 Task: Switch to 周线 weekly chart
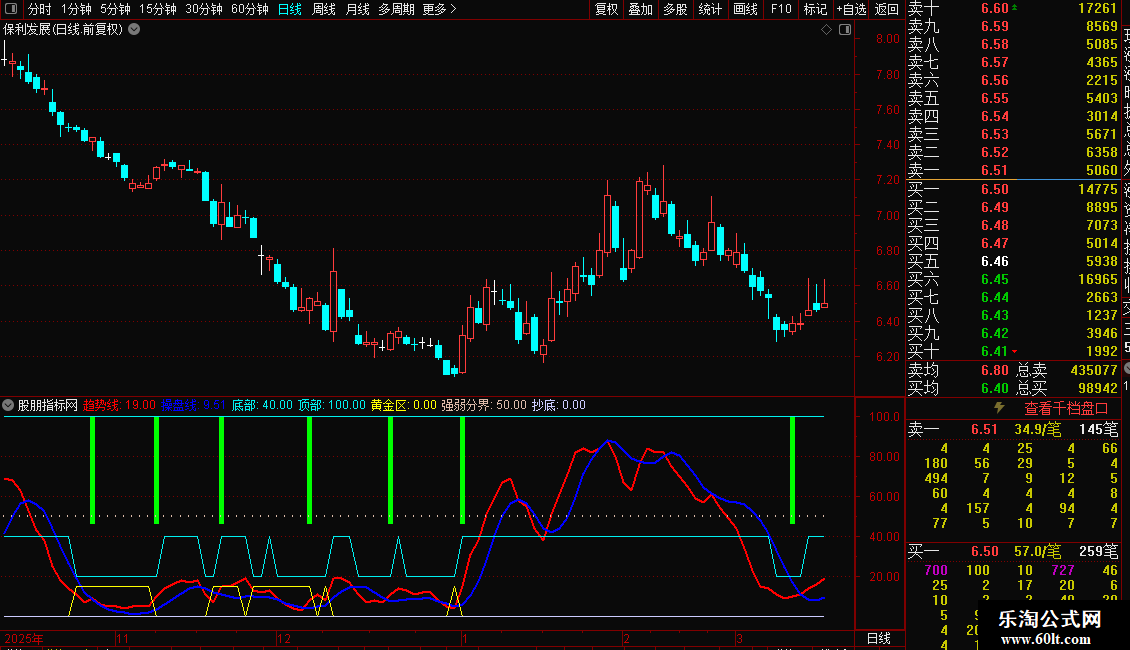(x=324, y=9)
